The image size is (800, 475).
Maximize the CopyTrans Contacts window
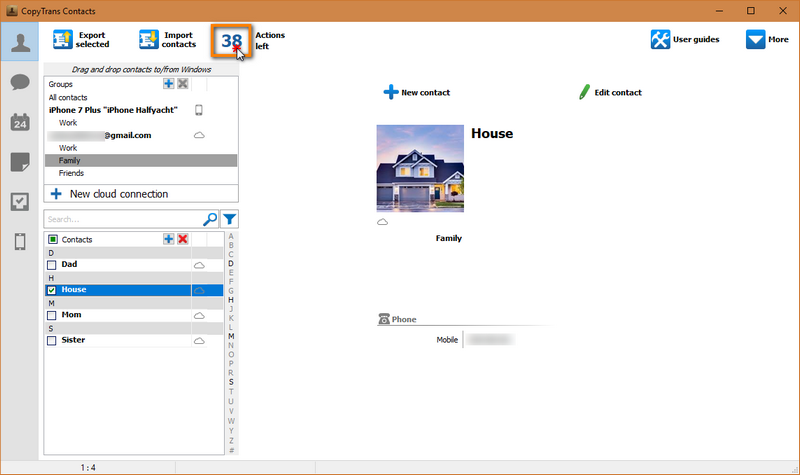tap(751, 11)
